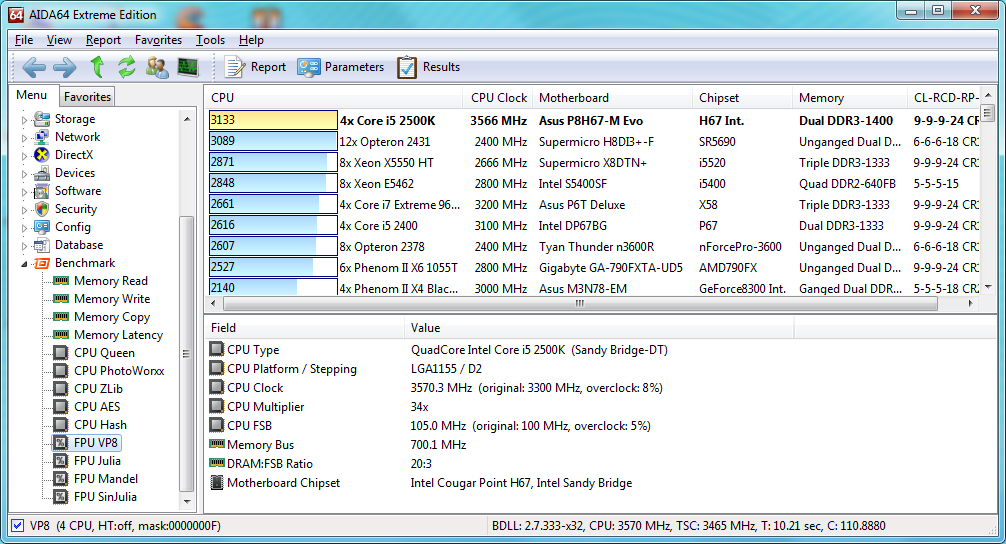Click the 3133 score bar for Core i5 2500K
Screen dimensions: 1006x544
click(x=273, y=120)
